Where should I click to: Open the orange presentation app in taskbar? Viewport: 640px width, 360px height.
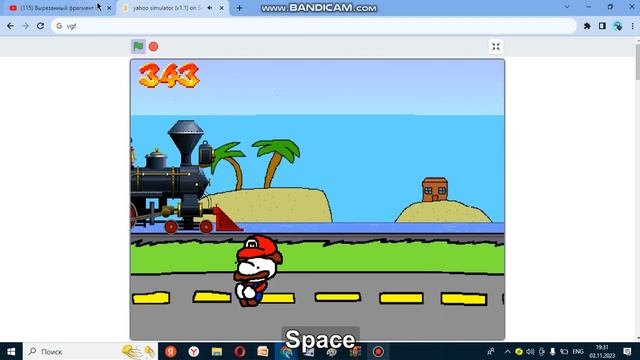(x=263, y=351)
